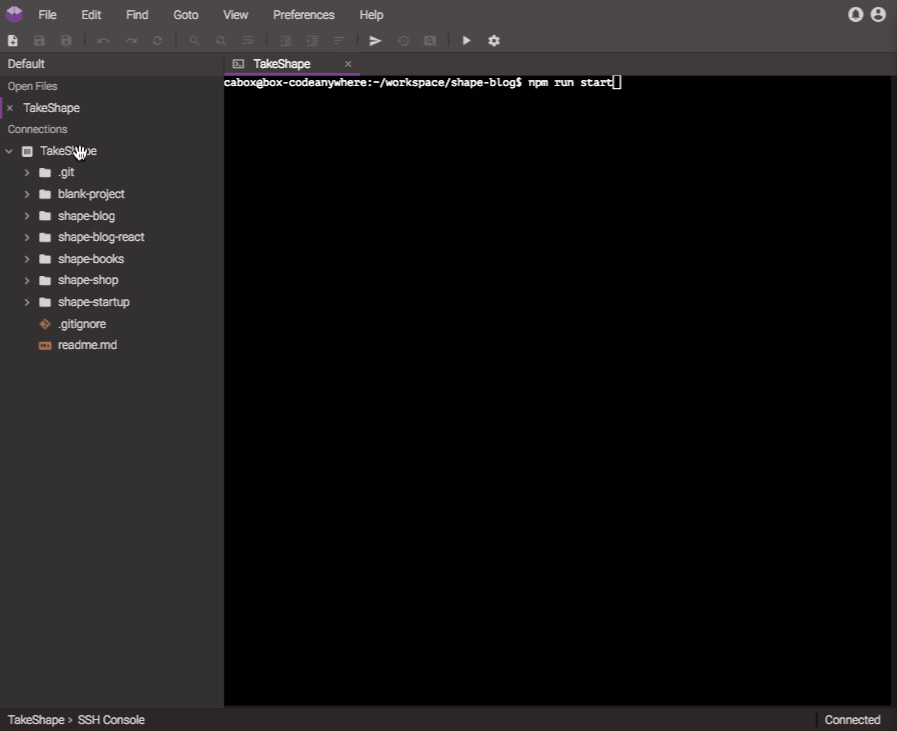Open the Goto menu
The width and height of the screenshot is (897, 731).
pos(186,15)
